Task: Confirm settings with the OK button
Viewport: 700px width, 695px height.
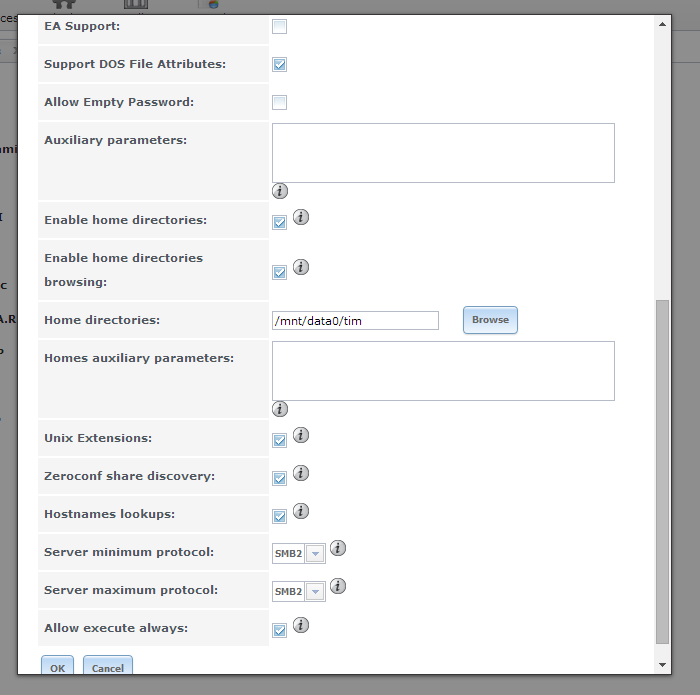Action: tap(58, 666)
